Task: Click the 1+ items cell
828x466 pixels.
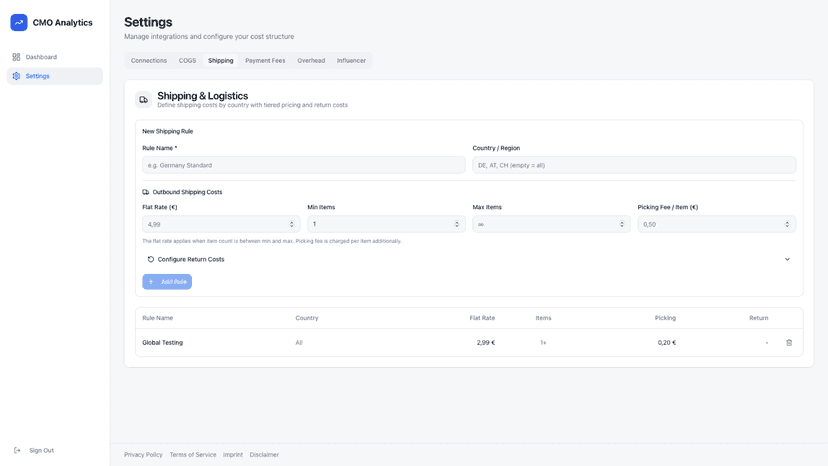Action: coord(543,342)
